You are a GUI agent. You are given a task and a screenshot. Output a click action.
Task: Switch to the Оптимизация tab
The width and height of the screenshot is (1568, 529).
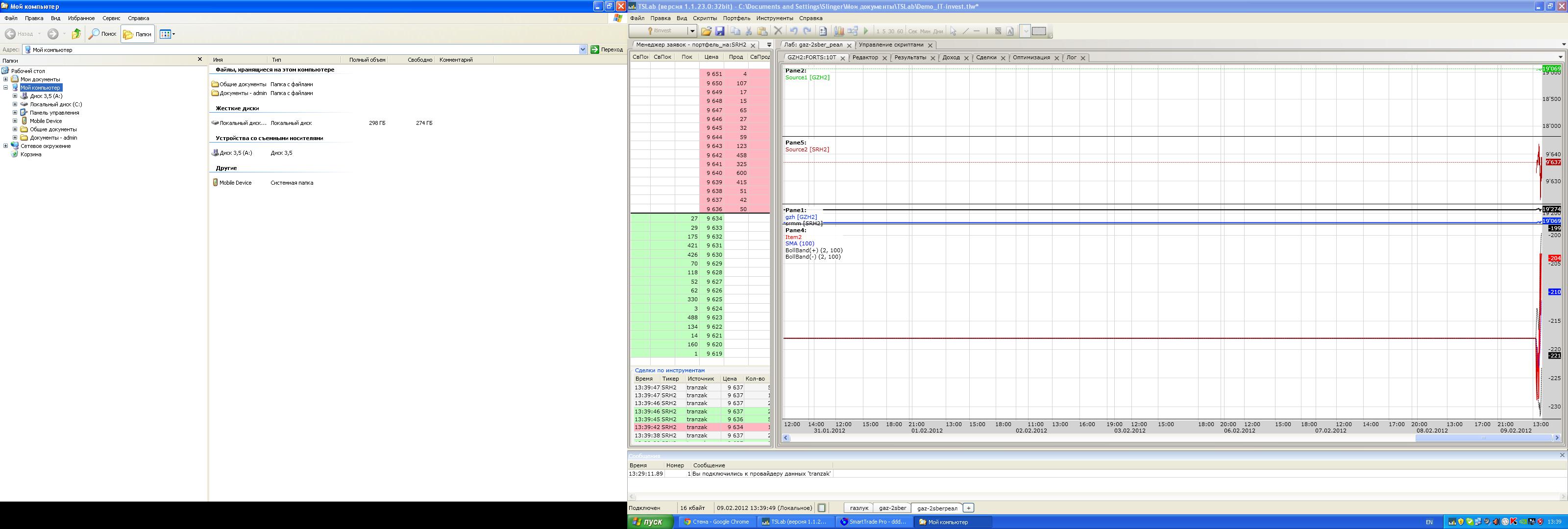coord(1031,58)
